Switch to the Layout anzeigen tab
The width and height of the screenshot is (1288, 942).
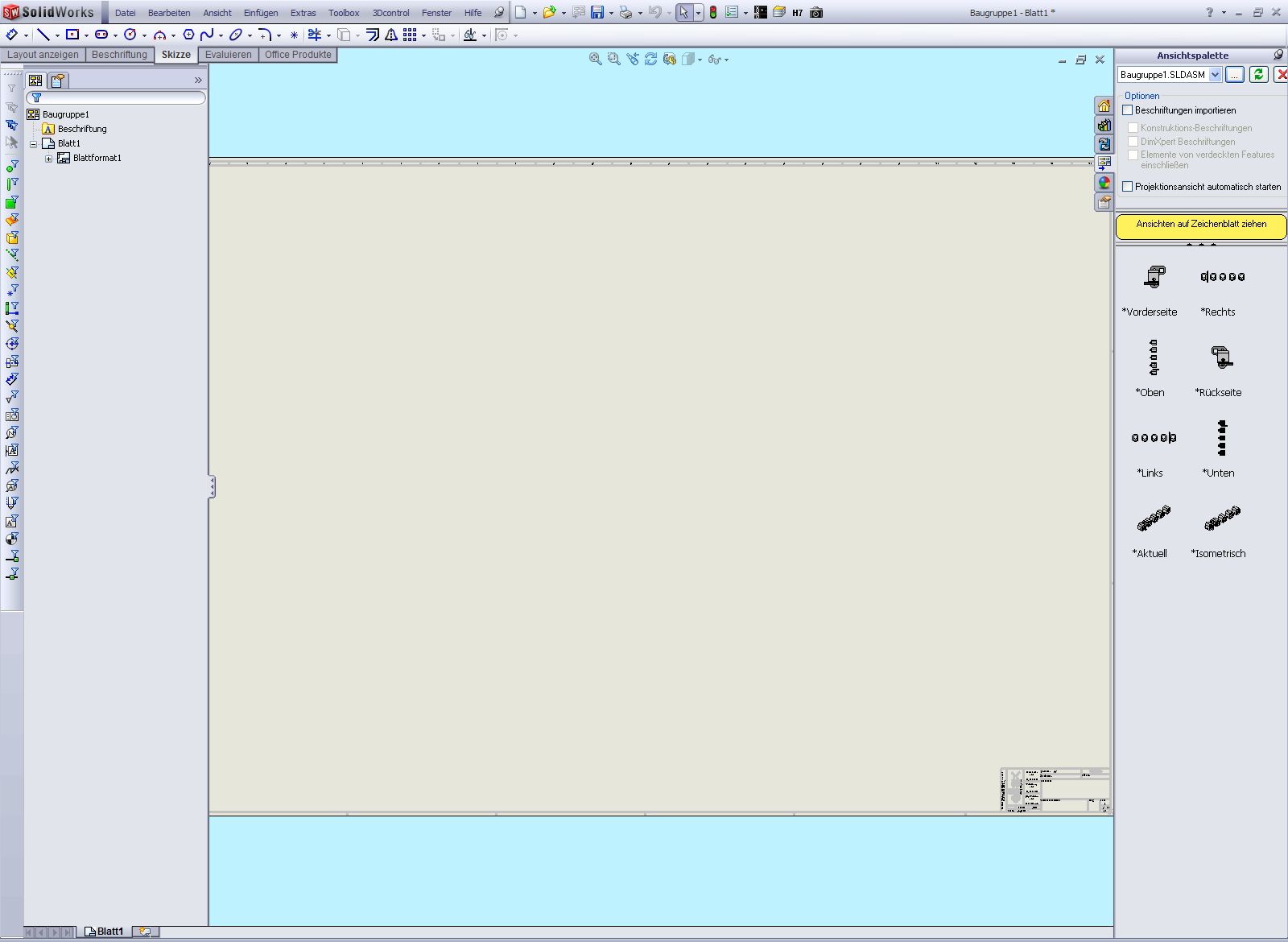click(43, 55)
